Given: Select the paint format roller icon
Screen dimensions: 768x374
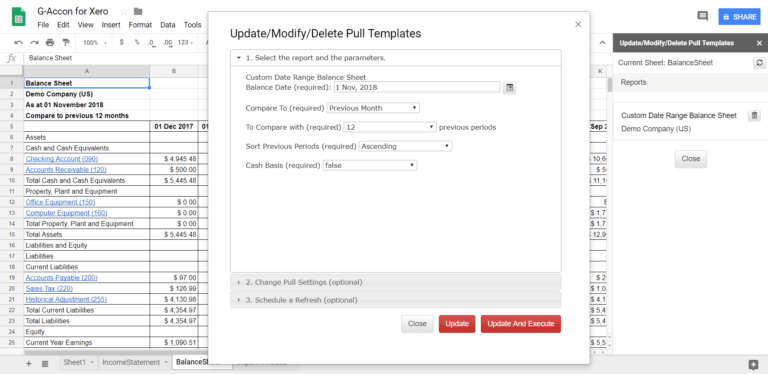Looking at the screenshot, I should click(66, 43).
